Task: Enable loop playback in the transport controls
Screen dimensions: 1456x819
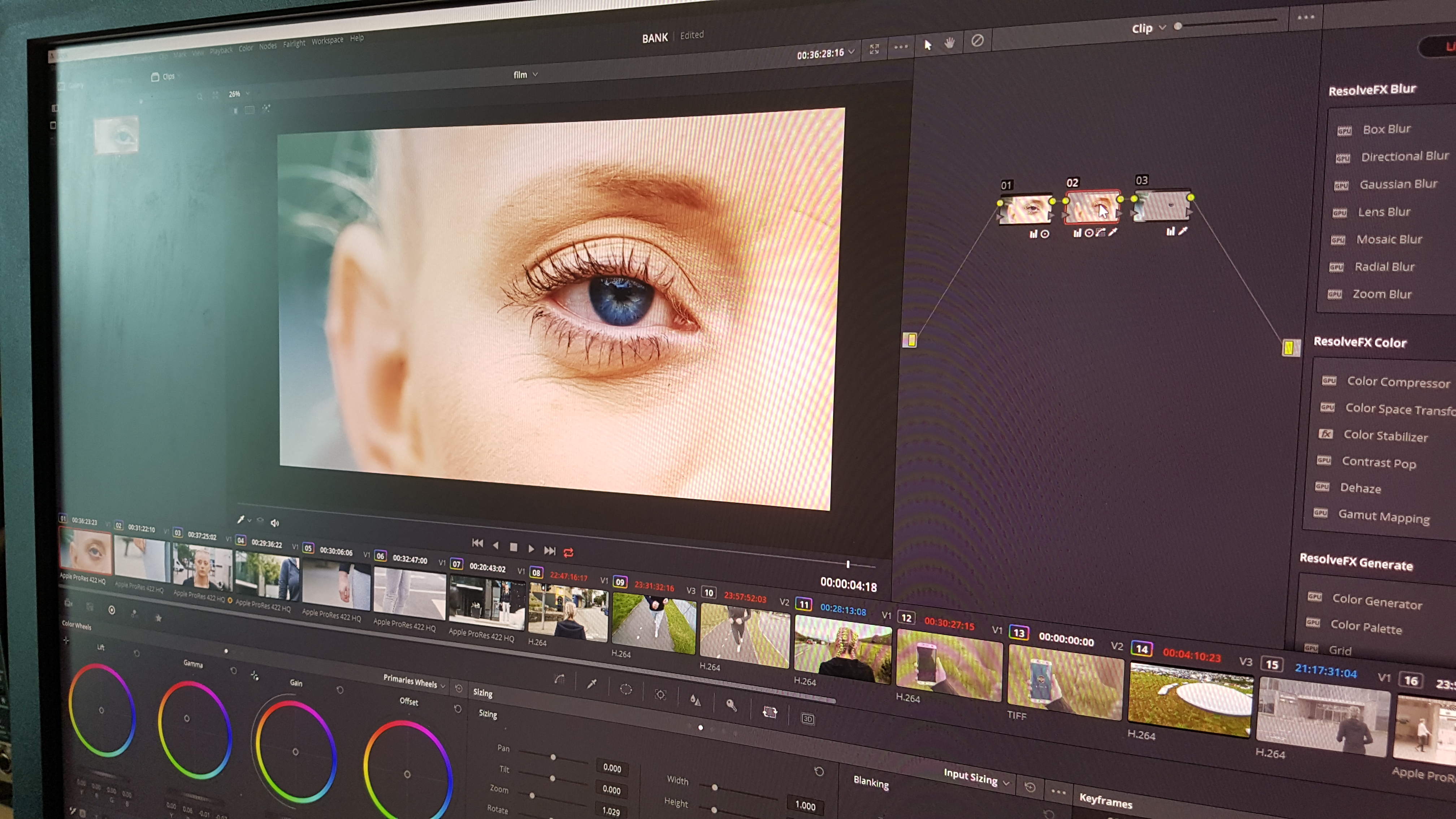Action: [x=568, y=553]
